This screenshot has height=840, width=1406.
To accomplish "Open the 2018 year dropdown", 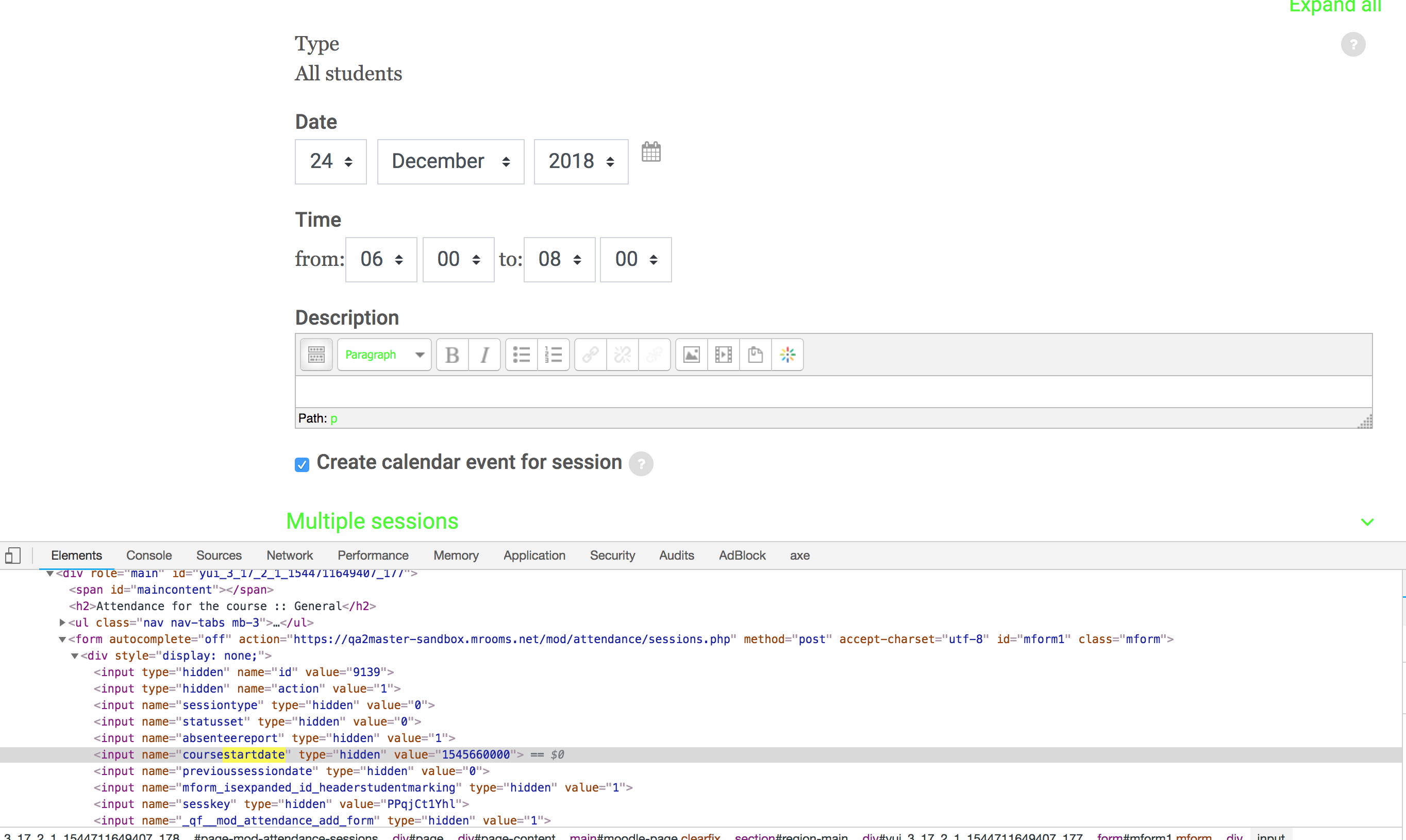I will coord(580,161).
